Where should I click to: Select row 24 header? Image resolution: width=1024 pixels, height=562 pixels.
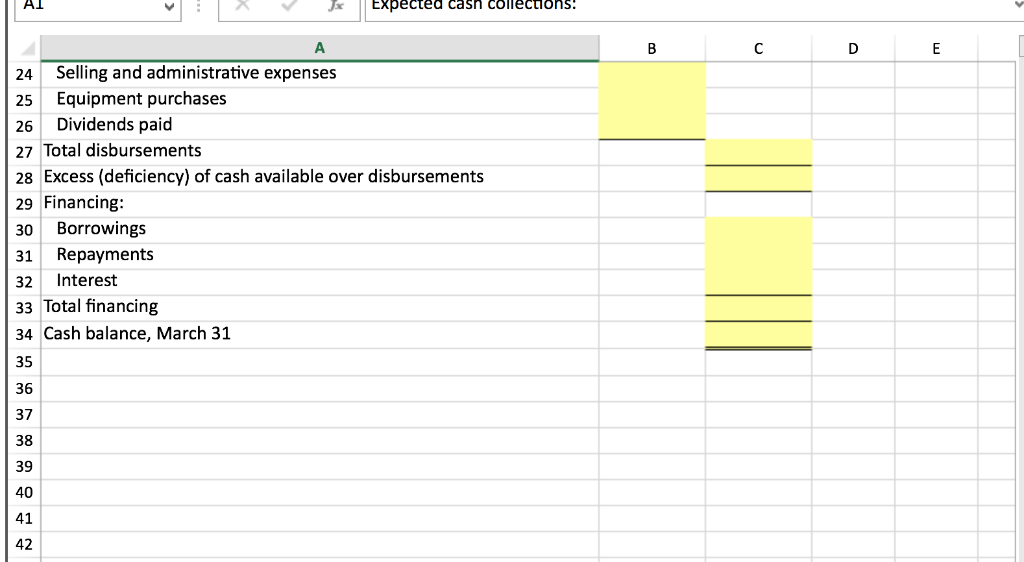pos(25,74)
